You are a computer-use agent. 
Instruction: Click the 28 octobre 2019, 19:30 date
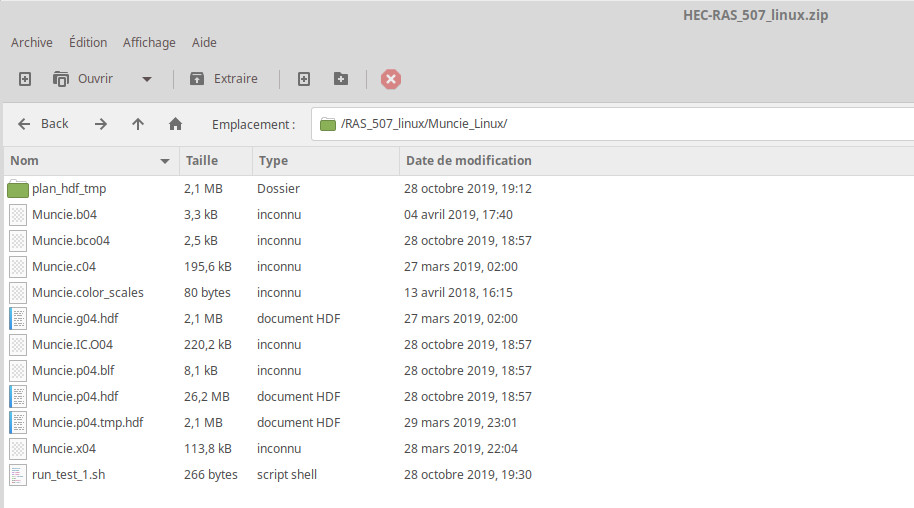pyautogui.click(x=468, y=475)
